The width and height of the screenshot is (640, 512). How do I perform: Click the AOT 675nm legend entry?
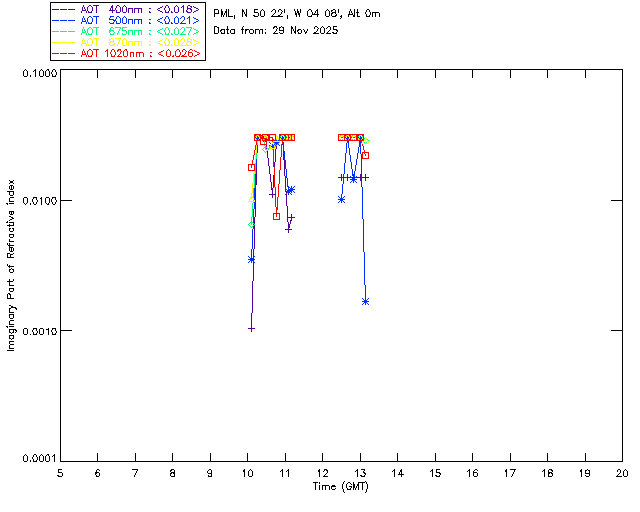tap(127, 31)
